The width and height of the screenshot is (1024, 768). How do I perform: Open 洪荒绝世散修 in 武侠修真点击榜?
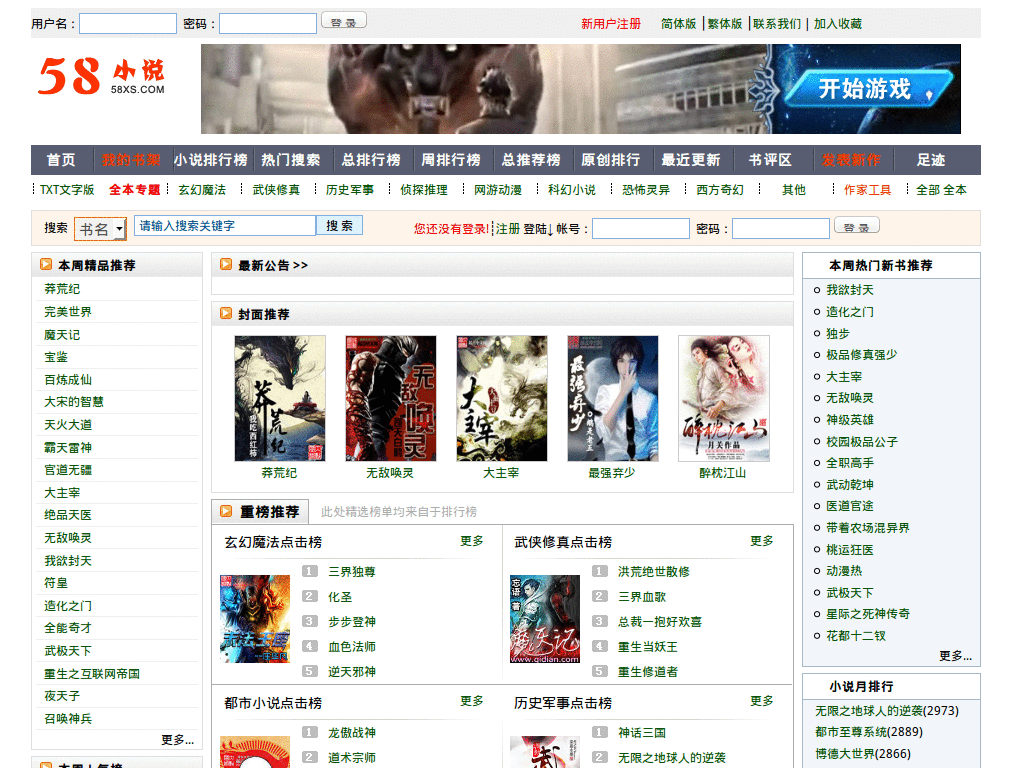pos(654,572)
